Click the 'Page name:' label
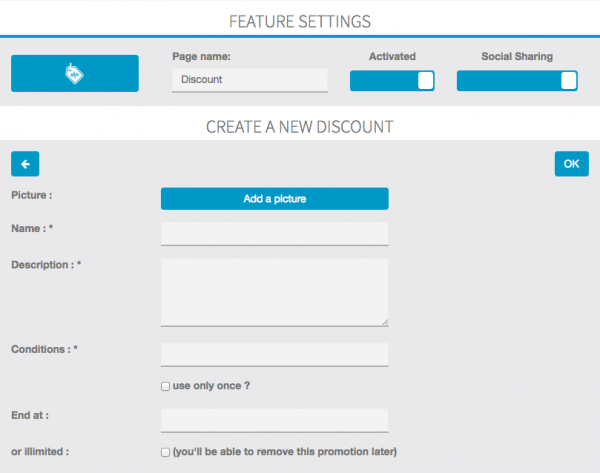Image resolution: width=600 pixels, height=473 pixels. pyautogui.click(x=201, y=57)
